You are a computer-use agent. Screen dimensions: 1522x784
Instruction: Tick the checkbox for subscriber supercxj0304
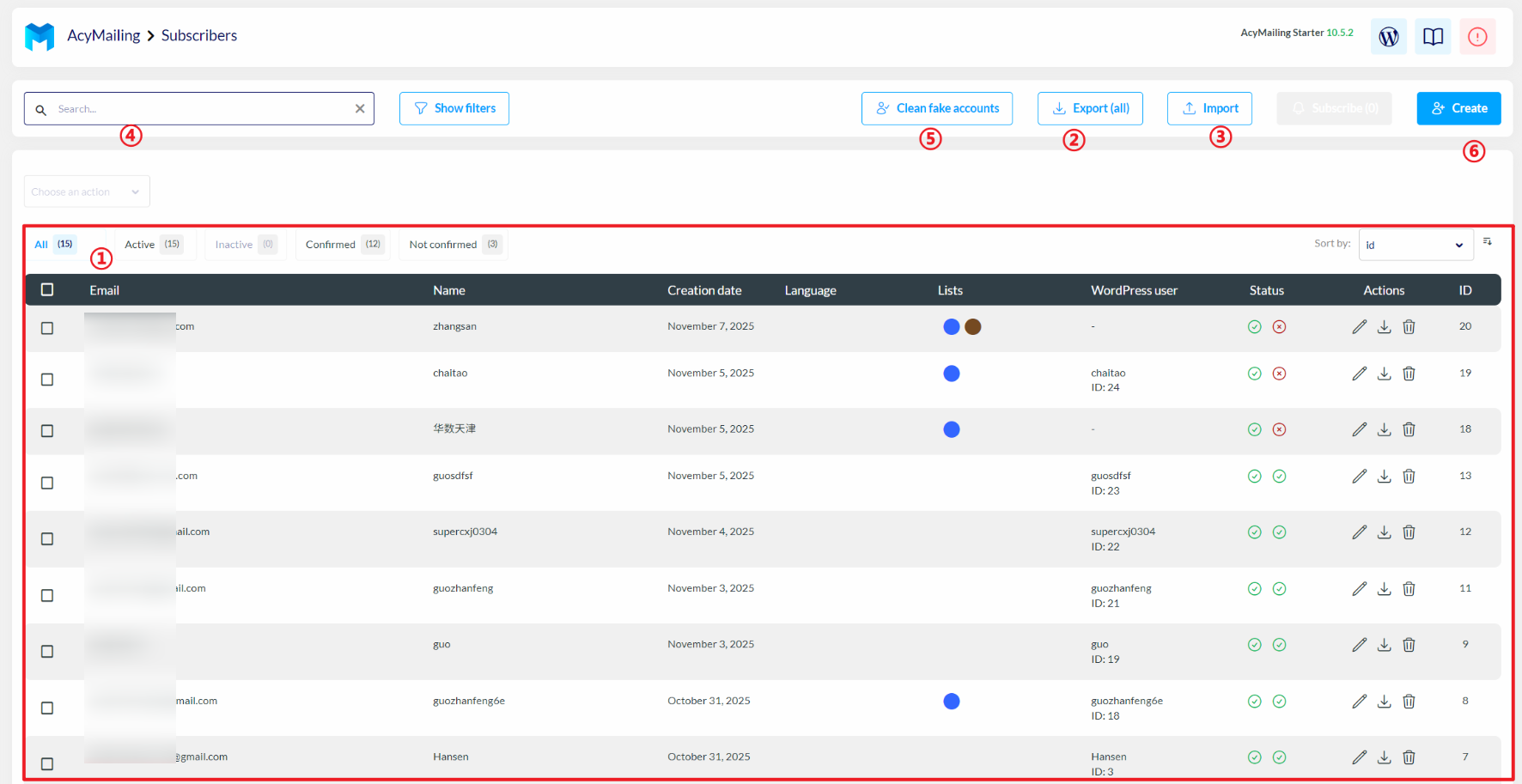pos(47,539)
